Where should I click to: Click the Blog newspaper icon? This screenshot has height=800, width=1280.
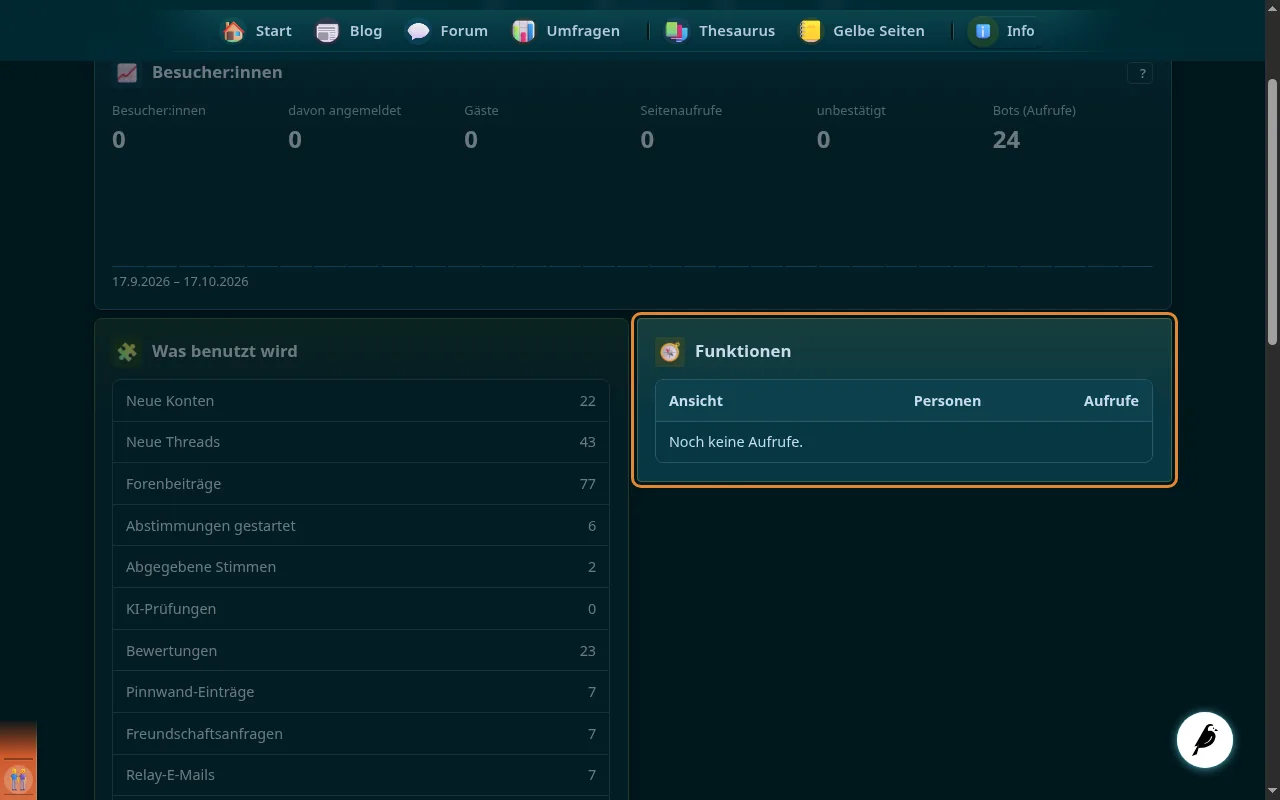pyautogui.click(x=327, y=31)
